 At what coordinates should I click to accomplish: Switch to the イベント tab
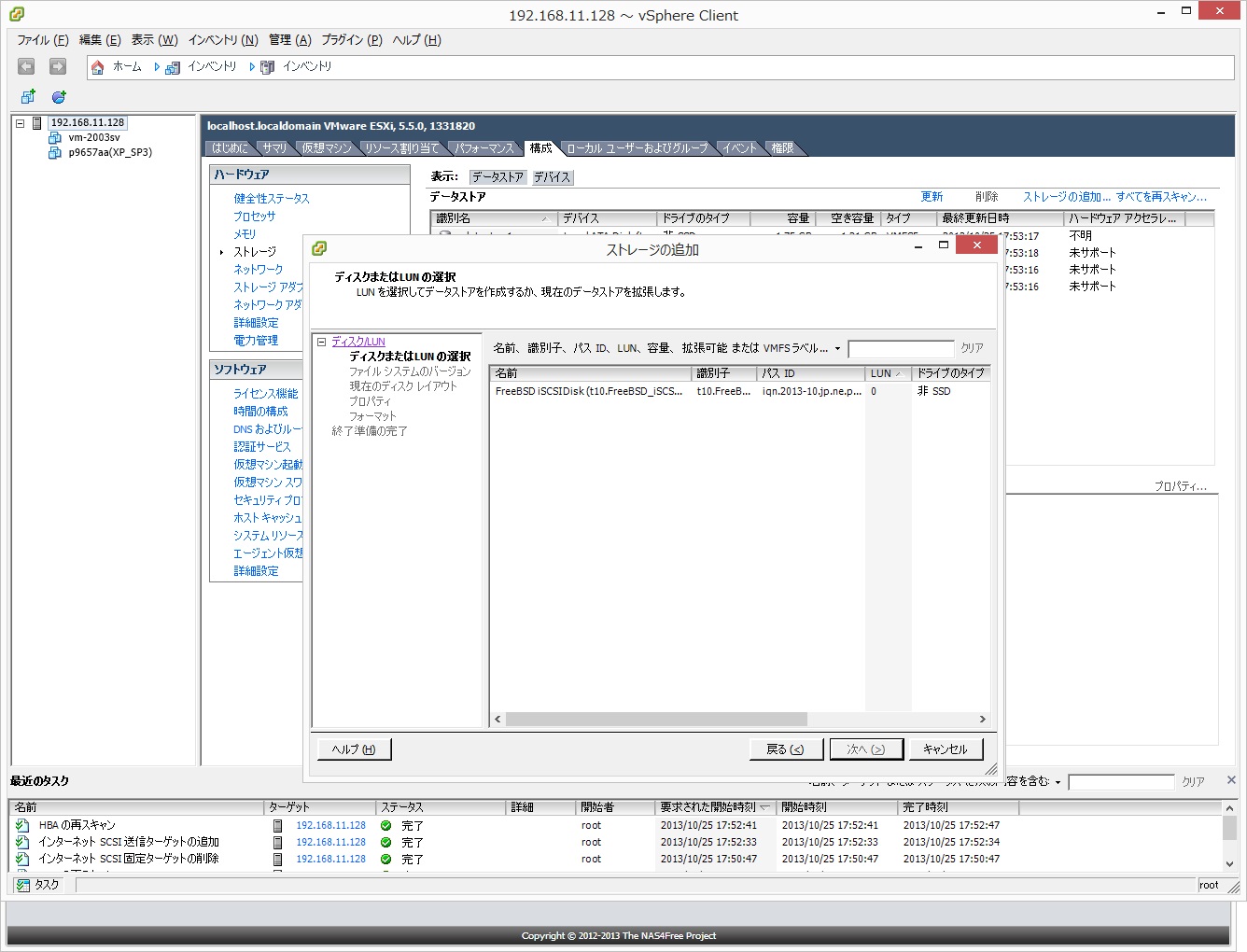tap(739, 148)
